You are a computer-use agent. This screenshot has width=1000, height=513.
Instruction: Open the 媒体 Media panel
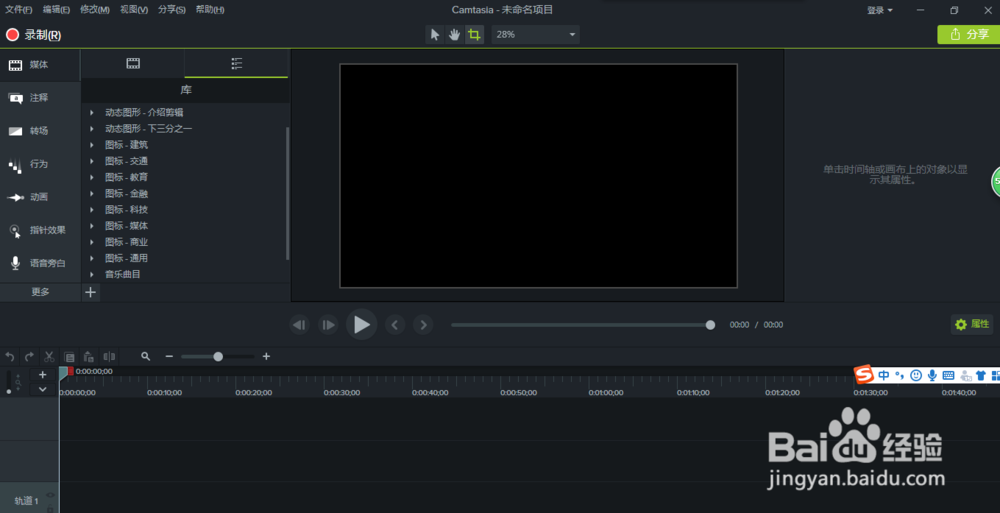point(40,65)
